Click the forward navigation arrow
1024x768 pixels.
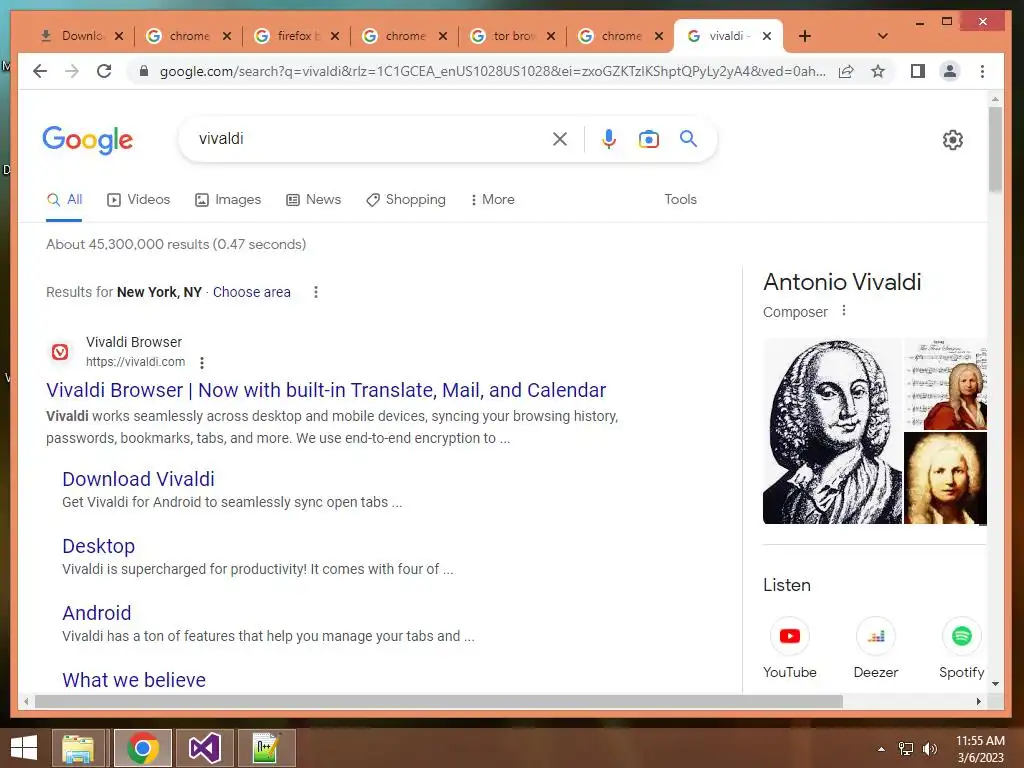72,71
